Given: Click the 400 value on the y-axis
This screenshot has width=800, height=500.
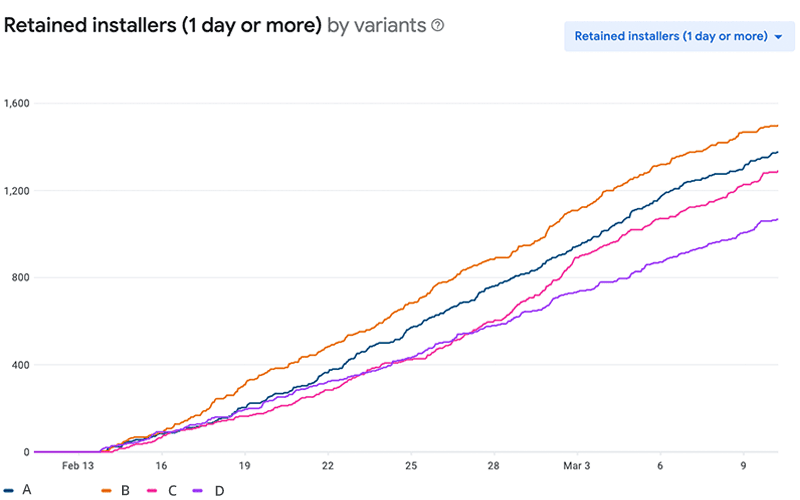Looking at the screenshot, I should click(x=21, y=365).
